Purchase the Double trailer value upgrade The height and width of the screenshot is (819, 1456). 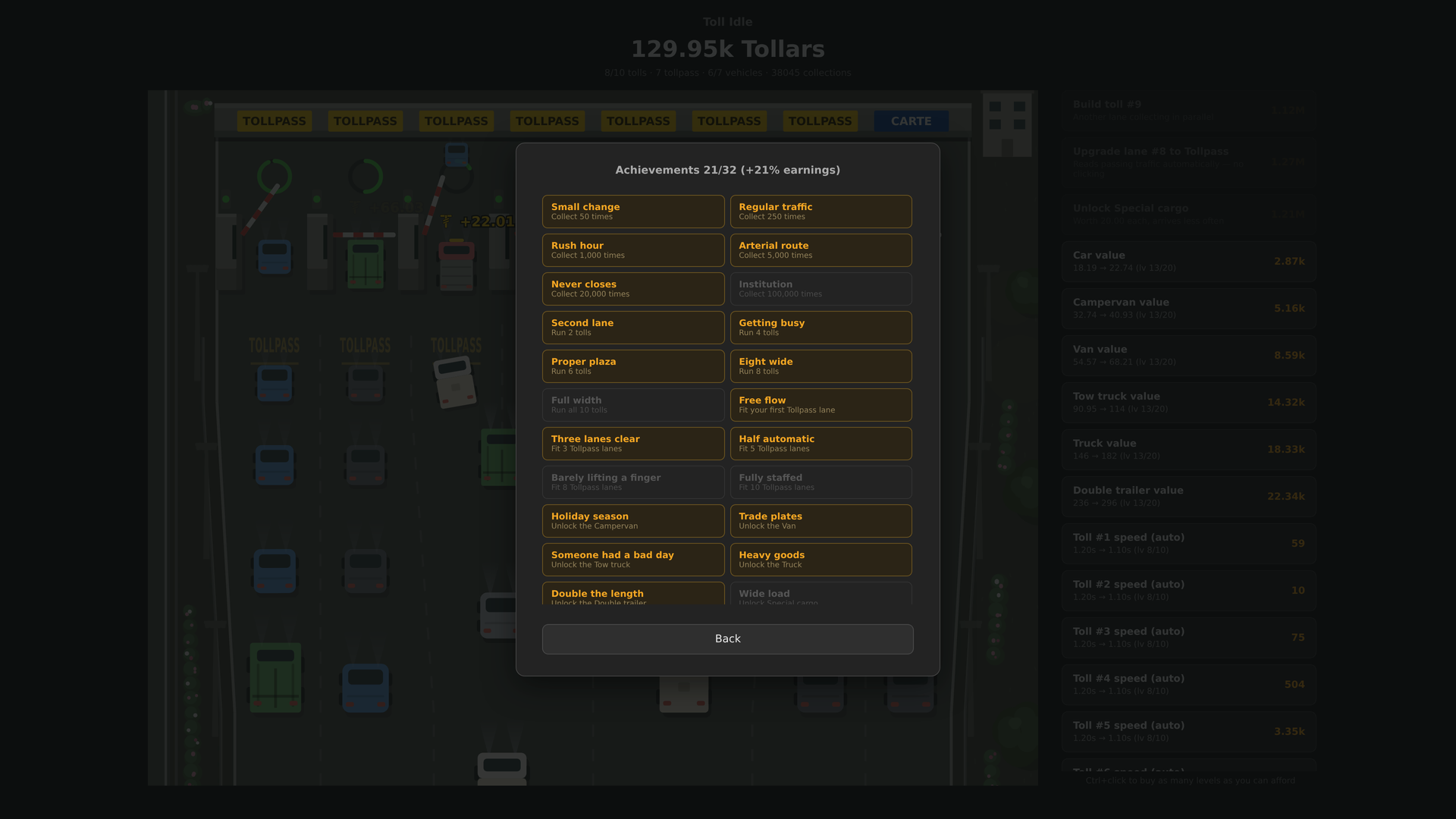pos(1188,497)
